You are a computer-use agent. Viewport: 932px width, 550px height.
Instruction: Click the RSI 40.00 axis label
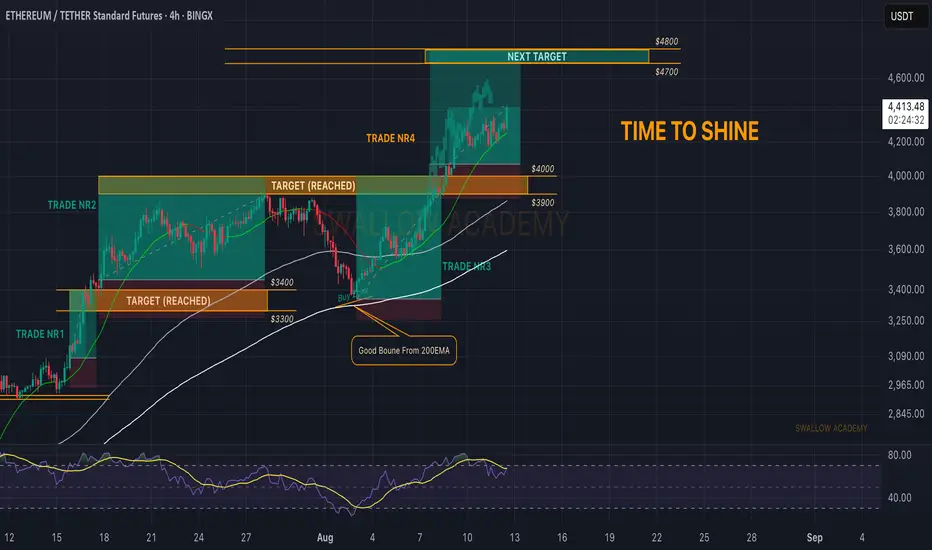[899, 498]
